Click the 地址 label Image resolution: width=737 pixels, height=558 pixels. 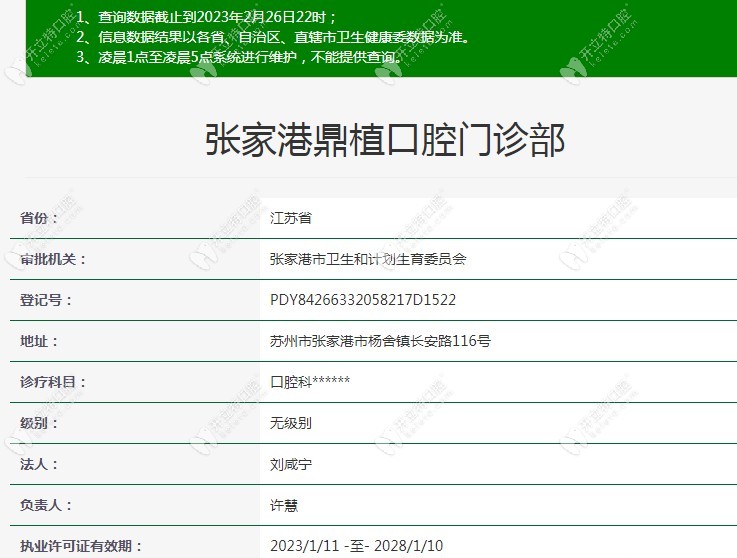point(39,341)
